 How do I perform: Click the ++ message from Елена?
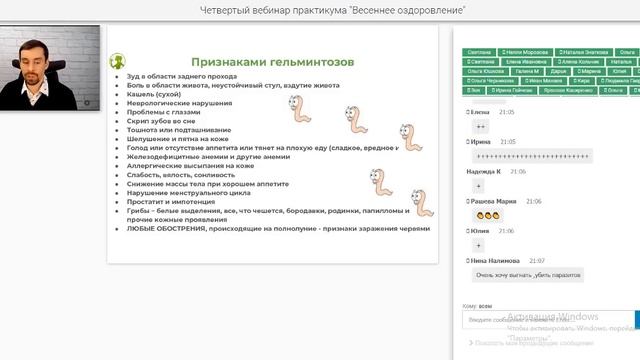pyautogui.click(x=480, y=127)
